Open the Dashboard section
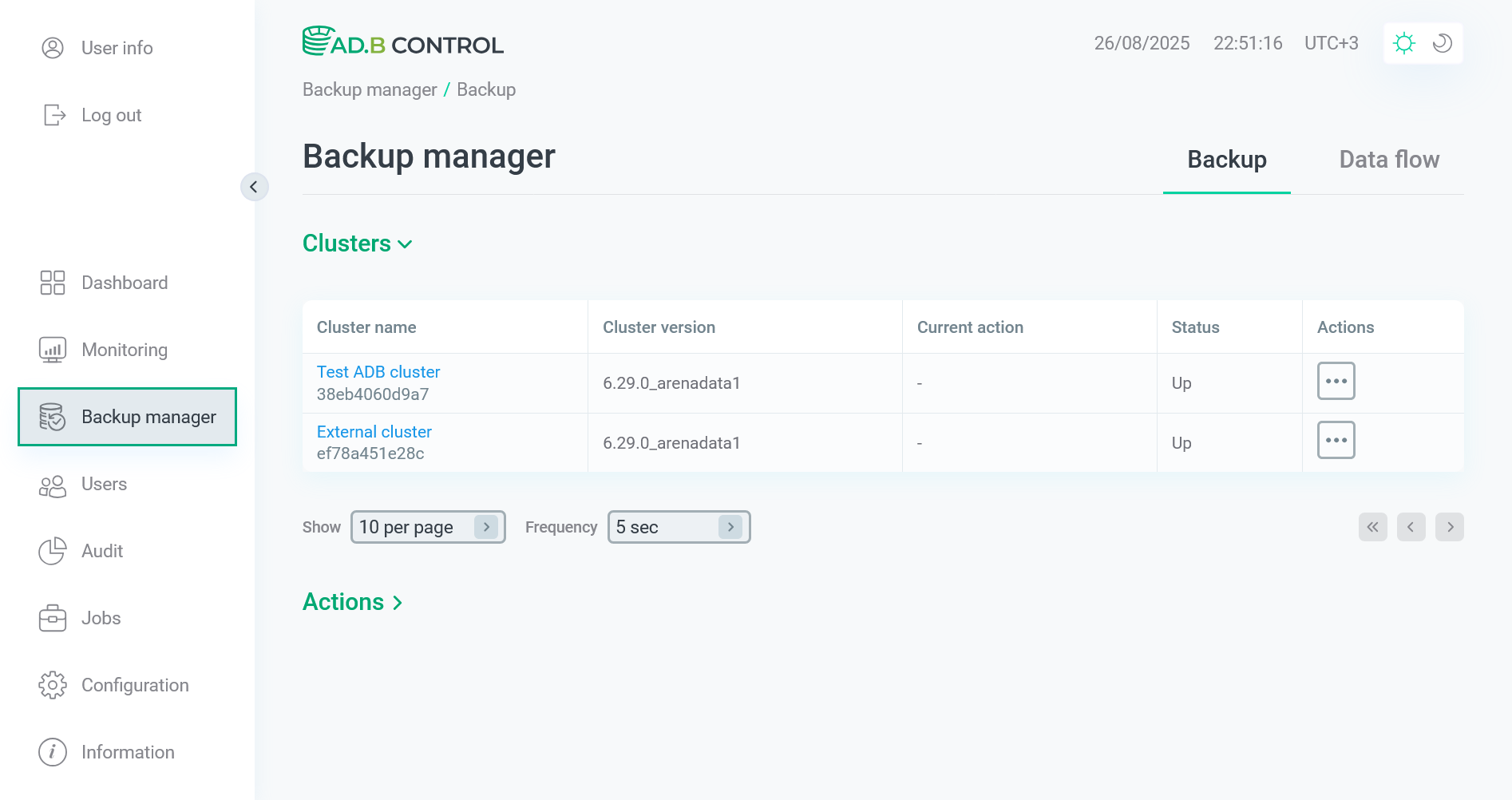This screenshot has height=800, width=1512. point(124,282)
